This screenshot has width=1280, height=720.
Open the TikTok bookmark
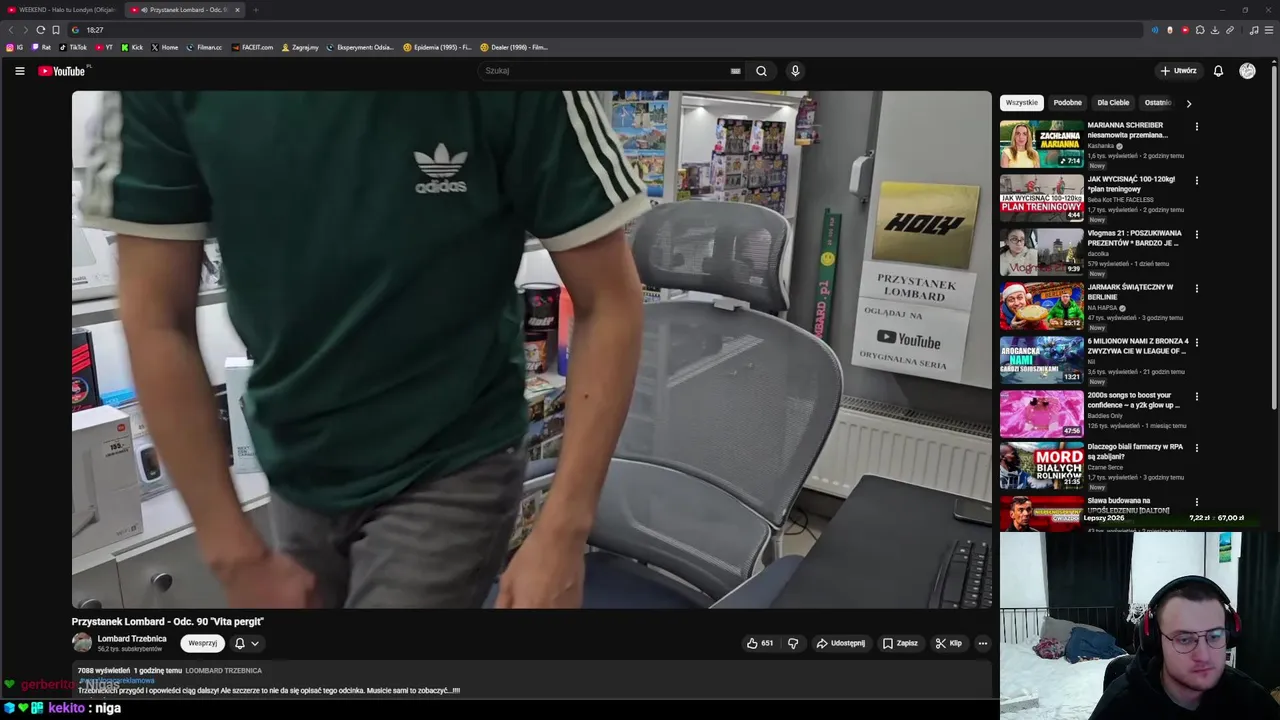pos(73,47)
